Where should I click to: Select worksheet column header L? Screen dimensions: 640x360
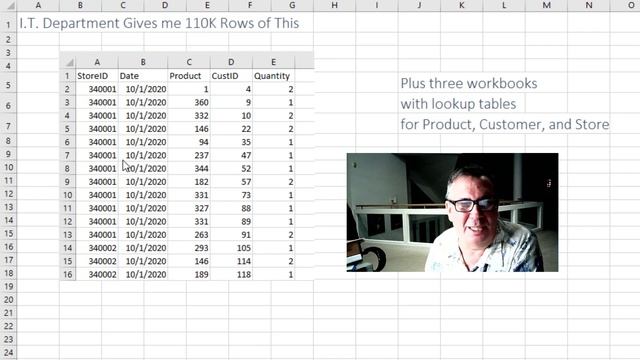tap(504, 5)
